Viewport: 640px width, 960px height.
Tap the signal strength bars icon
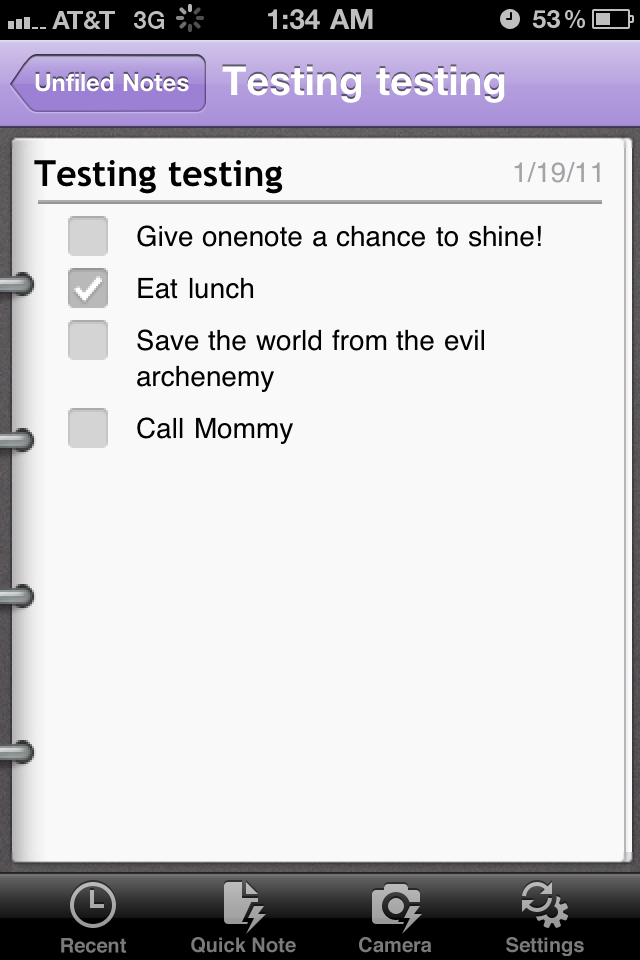pos(23,21)
